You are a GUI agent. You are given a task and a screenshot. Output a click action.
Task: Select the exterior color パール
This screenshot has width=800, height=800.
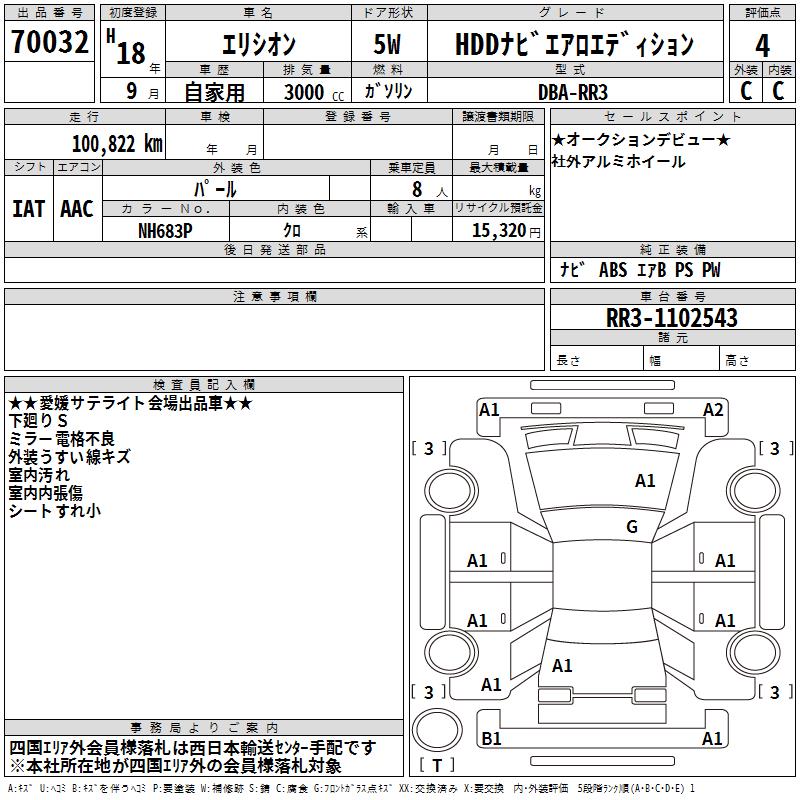pos(215,189)
